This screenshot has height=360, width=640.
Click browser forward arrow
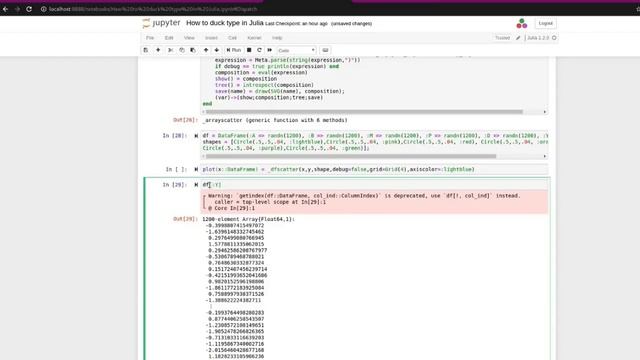17,9
